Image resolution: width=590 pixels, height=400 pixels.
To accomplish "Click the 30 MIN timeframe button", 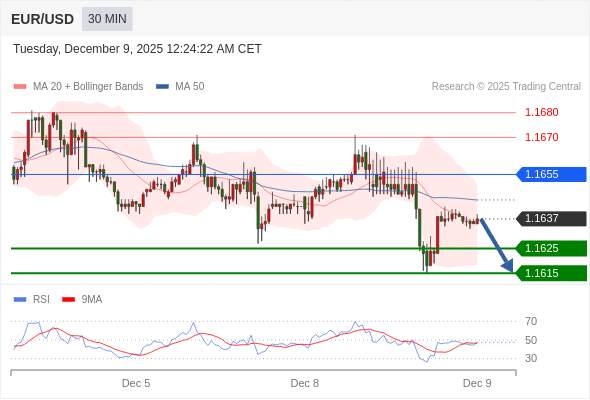I will tap(107, 19).
